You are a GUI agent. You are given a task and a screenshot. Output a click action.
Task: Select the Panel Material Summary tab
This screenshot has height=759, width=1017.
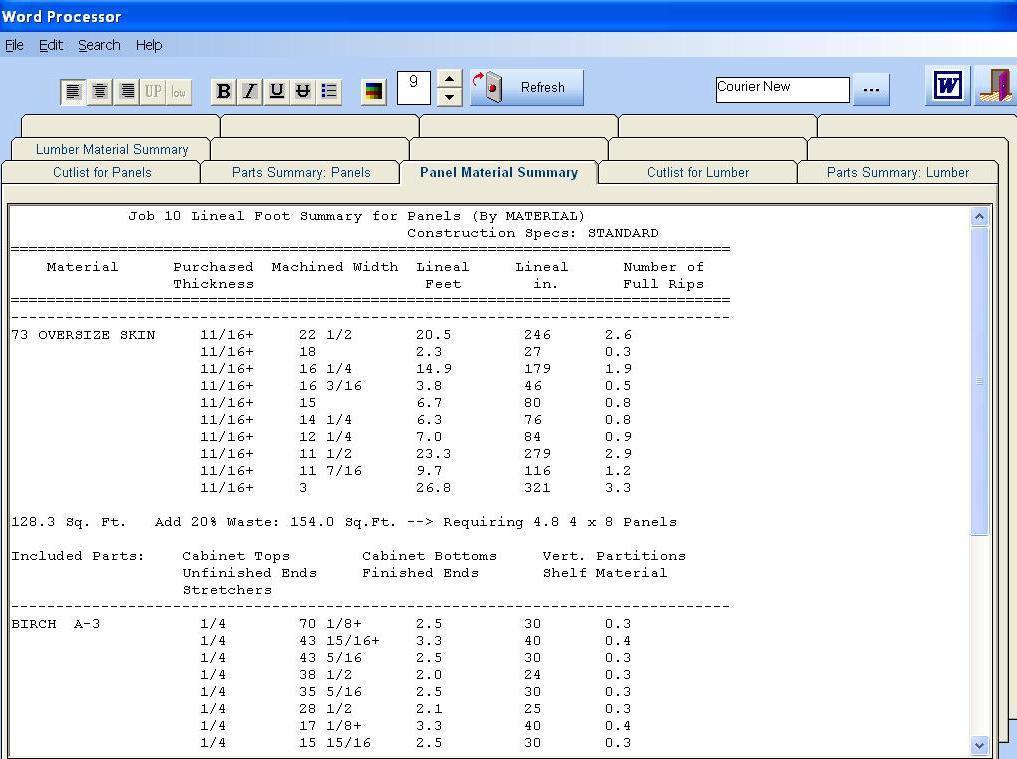[x=499, y=173]
